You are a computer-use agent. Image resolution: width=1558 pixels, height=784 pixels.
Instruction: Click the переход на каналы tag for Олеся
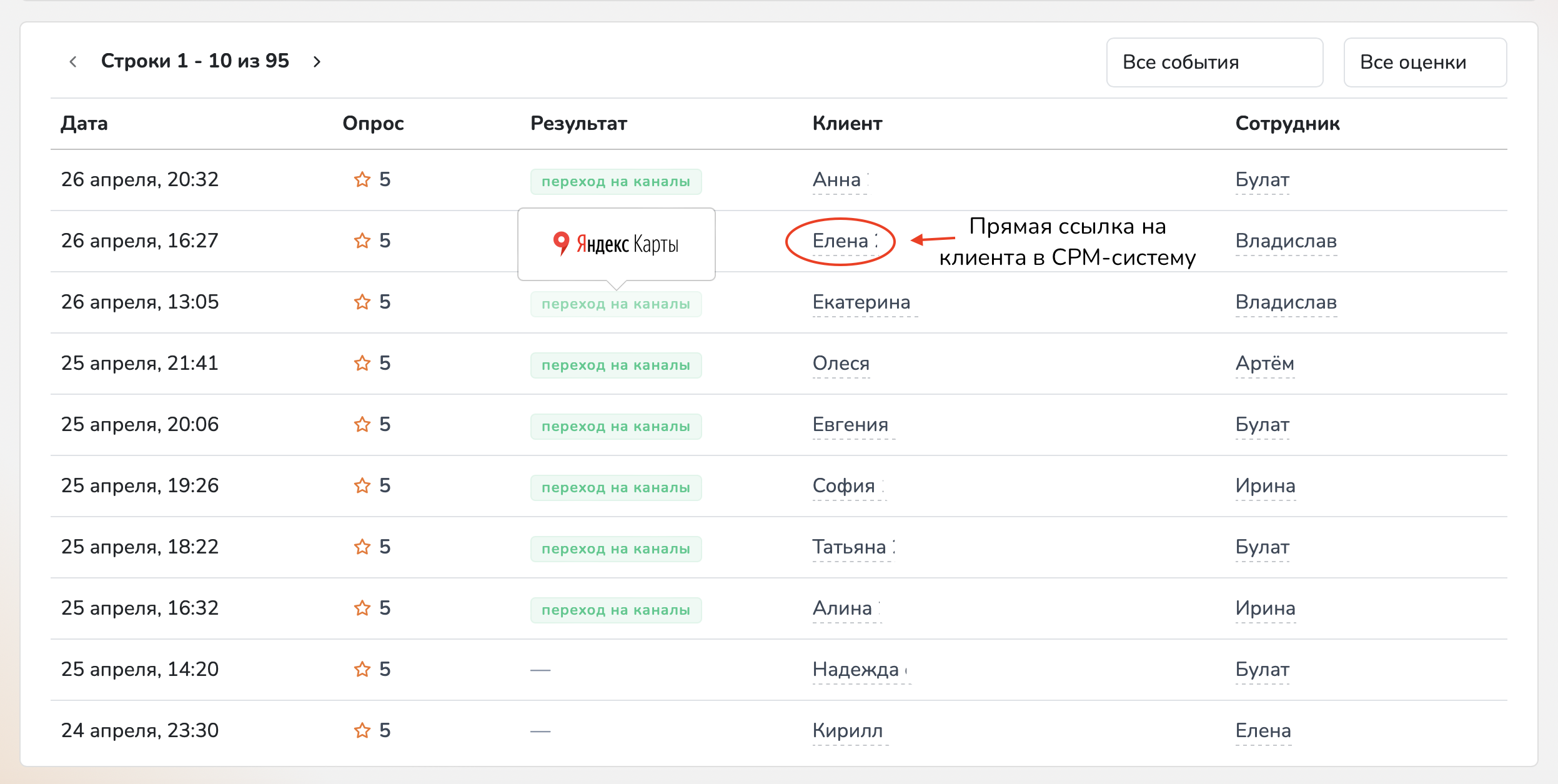(x=615, y=365)
